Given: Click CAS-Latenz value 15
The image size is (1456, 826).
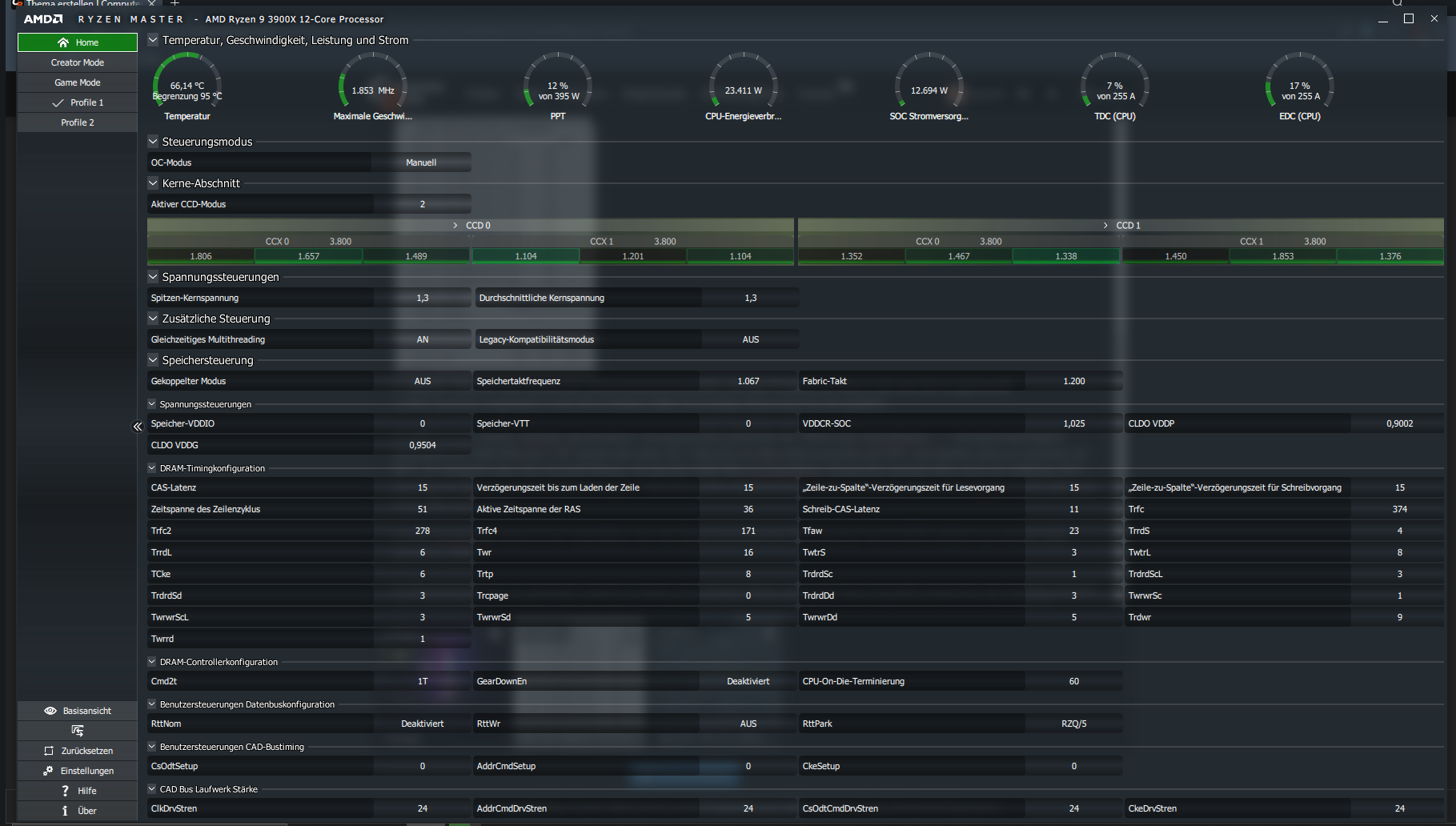Looking at the screenshot, I should pos(423,487).
